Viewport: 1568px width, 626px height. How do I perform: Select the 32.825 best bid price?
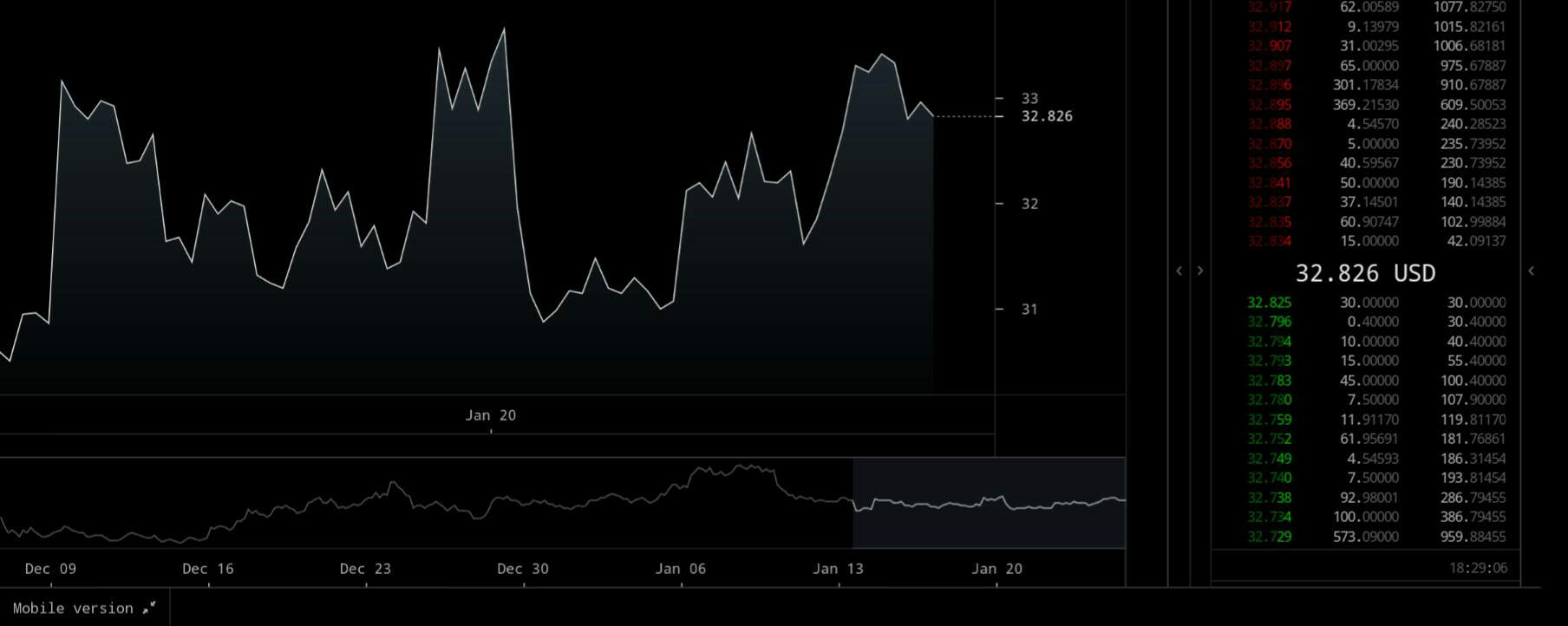(x=1269, y=303)
